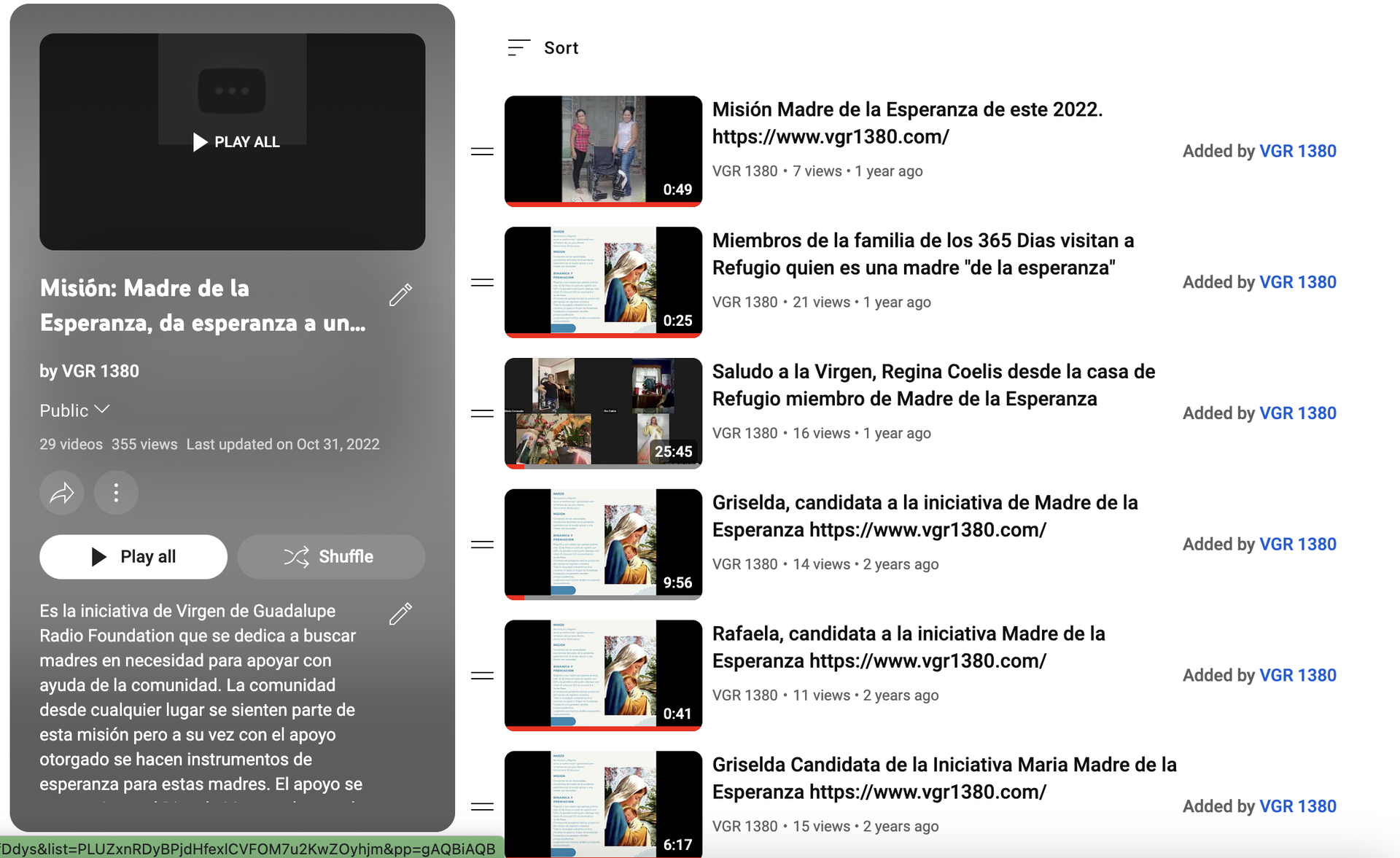The width and height of the screenshot is (1400, 858).
Task: Edit the playlist title with the pencil icon
Action: coord(400,295)
